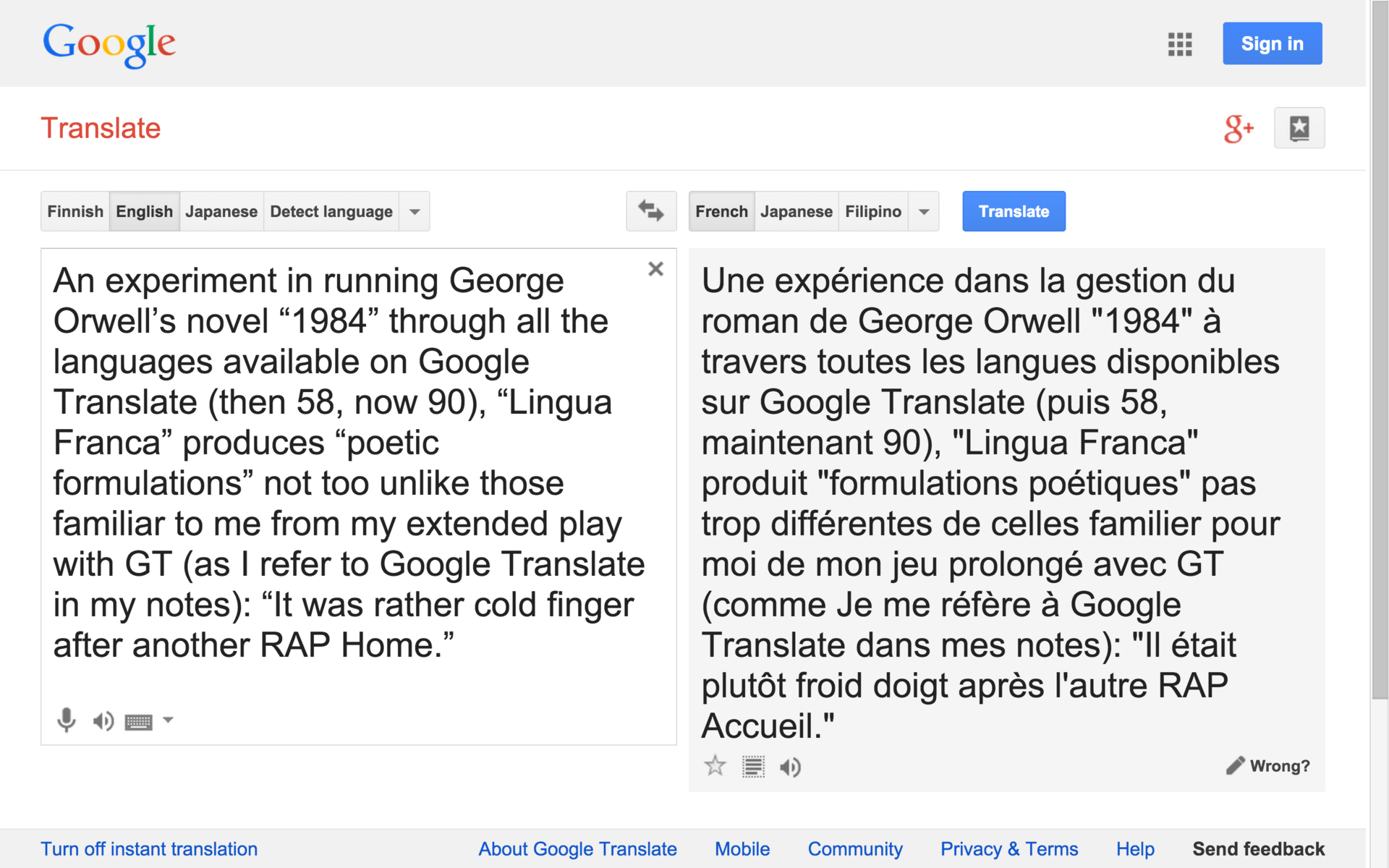Open the Google apps grid
Screen dimensions: 1389x868
tap(1179, 44)
